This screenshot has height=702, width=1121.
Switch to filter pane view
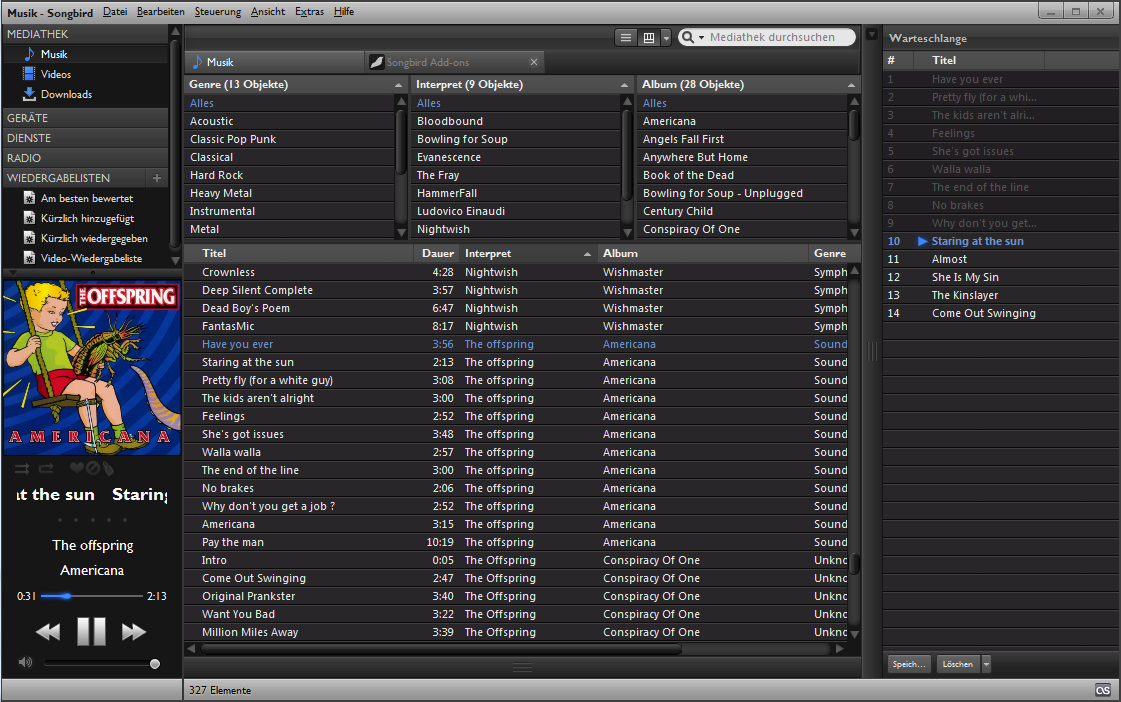[648, 37]
